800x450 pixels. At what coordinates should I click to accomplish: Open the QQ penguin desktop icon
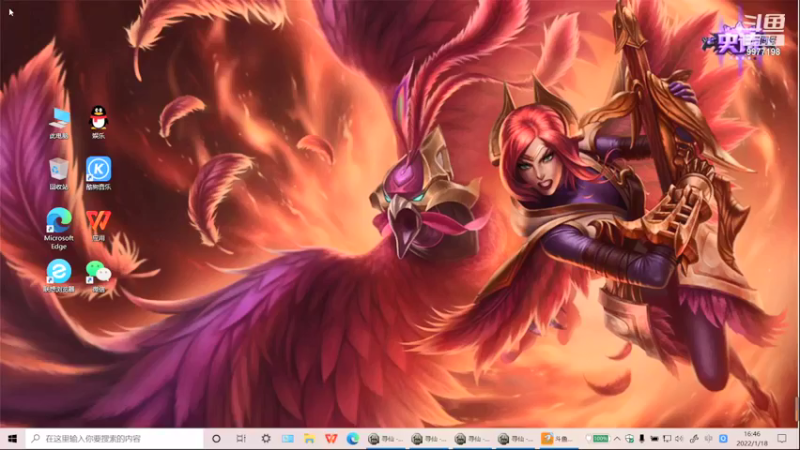(98, 122)
